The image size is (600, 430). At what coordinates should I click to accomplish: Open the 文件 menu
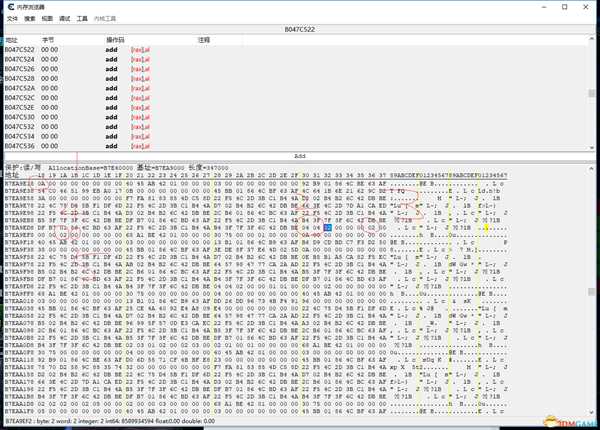pyautogui.click(x=13, y=18)
